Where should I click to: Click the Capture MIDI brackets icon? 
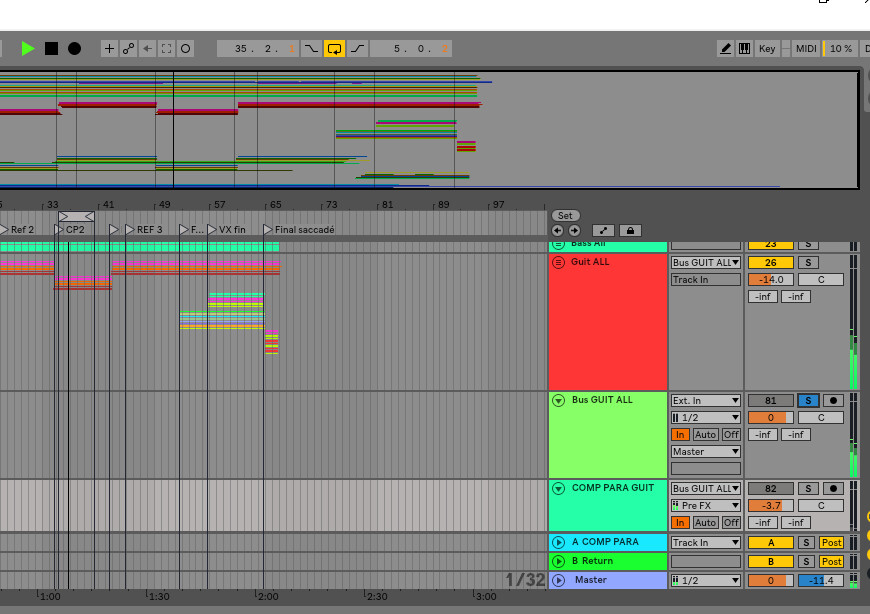(x=166, y=49)
